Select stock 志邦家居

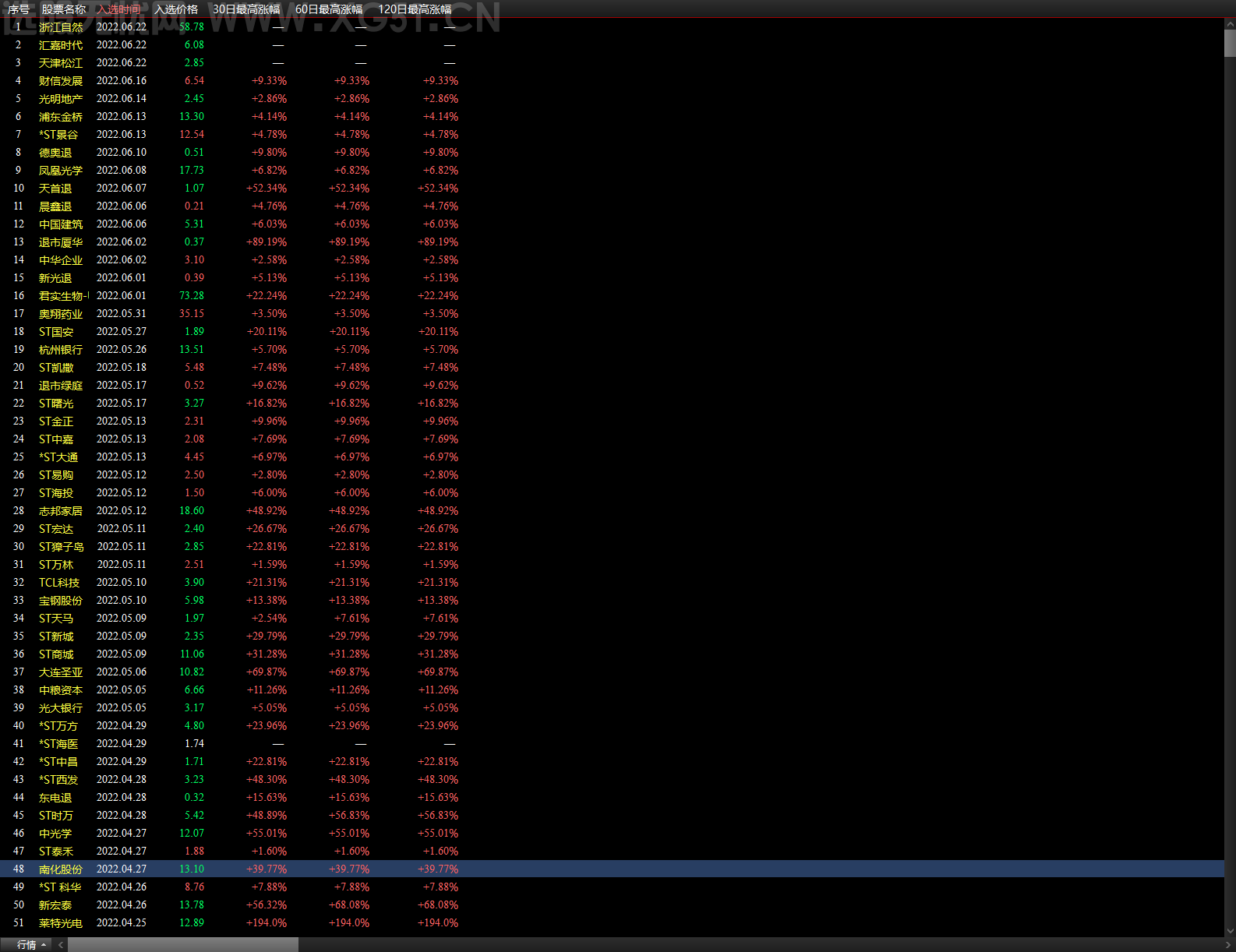pyautogui.click(x=61, y=511)
